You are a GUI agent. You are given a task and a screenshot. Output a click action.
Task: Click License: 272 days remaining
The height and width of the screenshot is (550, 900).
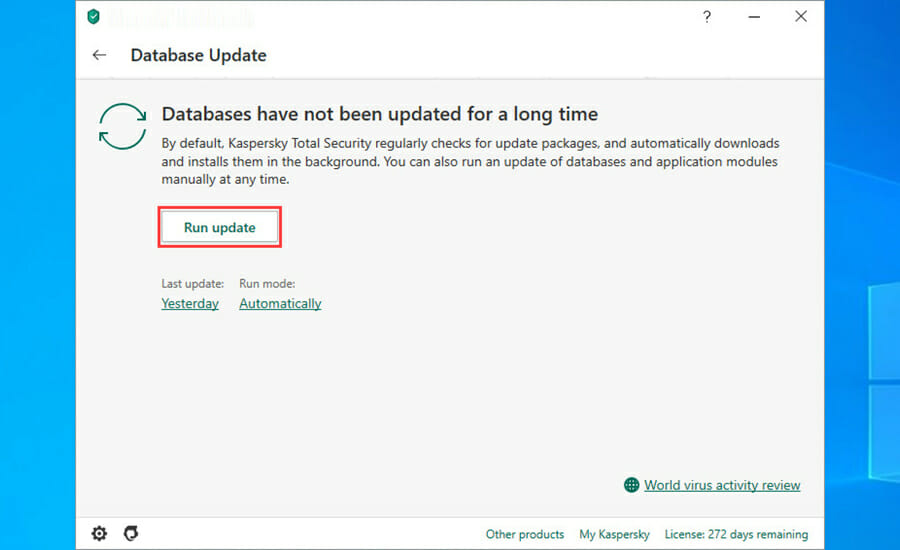(736, 534)
